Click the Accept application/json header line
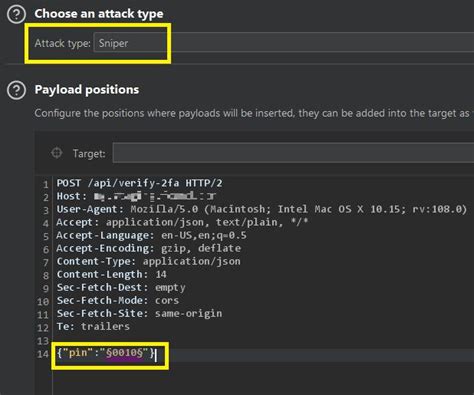The image size is (474, 395). tap(182, 222)
